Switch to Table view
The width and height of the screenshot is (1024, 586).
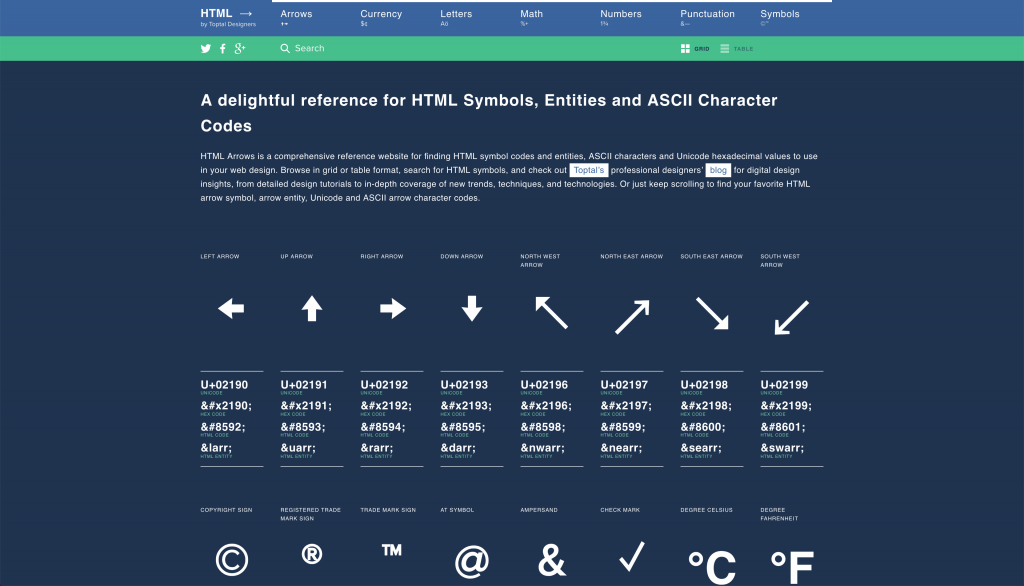point(737,49)
